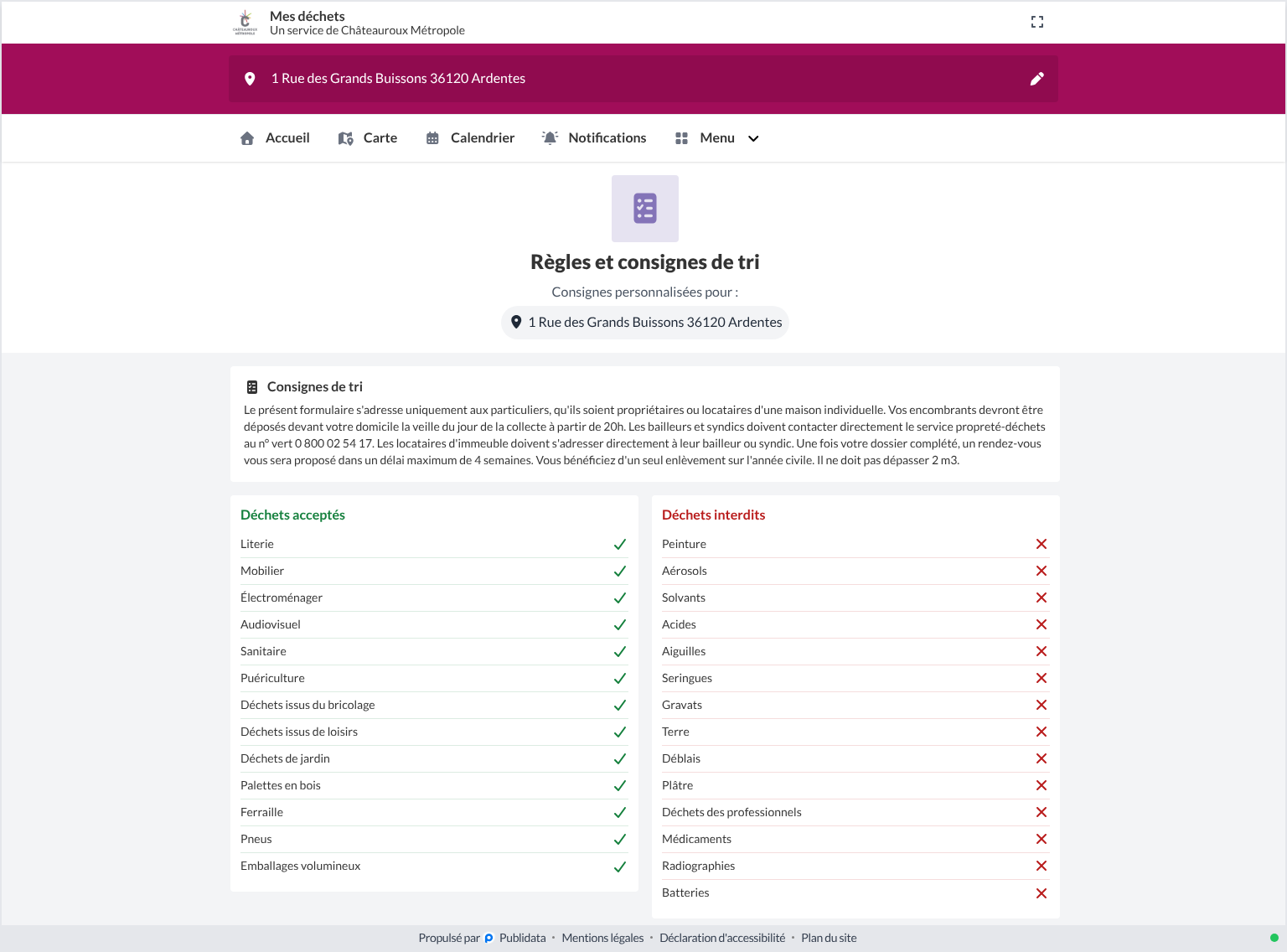Click the Châteauroux Métropole logo
Image resolution: width=1287 pixels, height=952 pixels.
[x=245, y=23]
